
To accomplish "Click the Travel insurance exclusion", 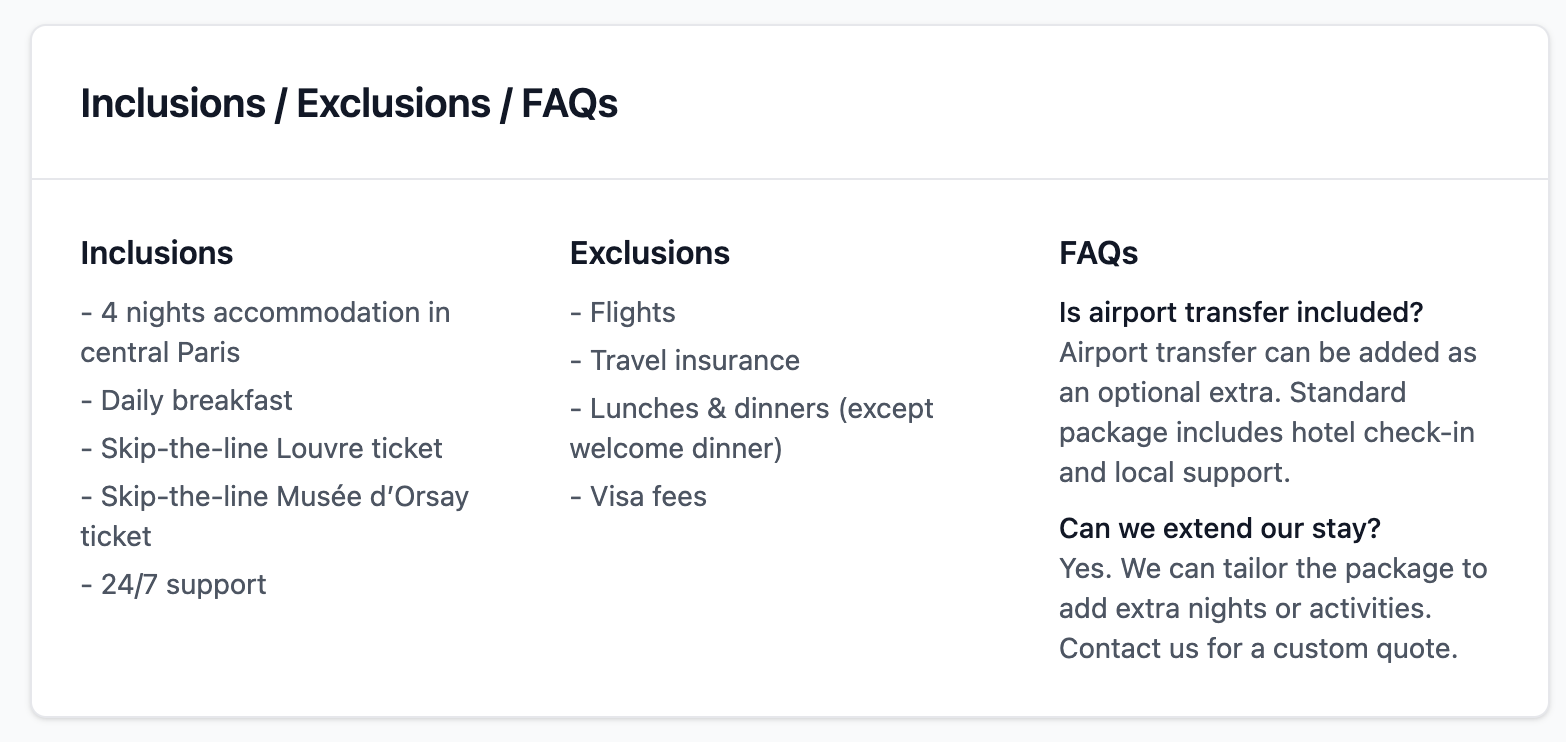I will coord(685,360).
